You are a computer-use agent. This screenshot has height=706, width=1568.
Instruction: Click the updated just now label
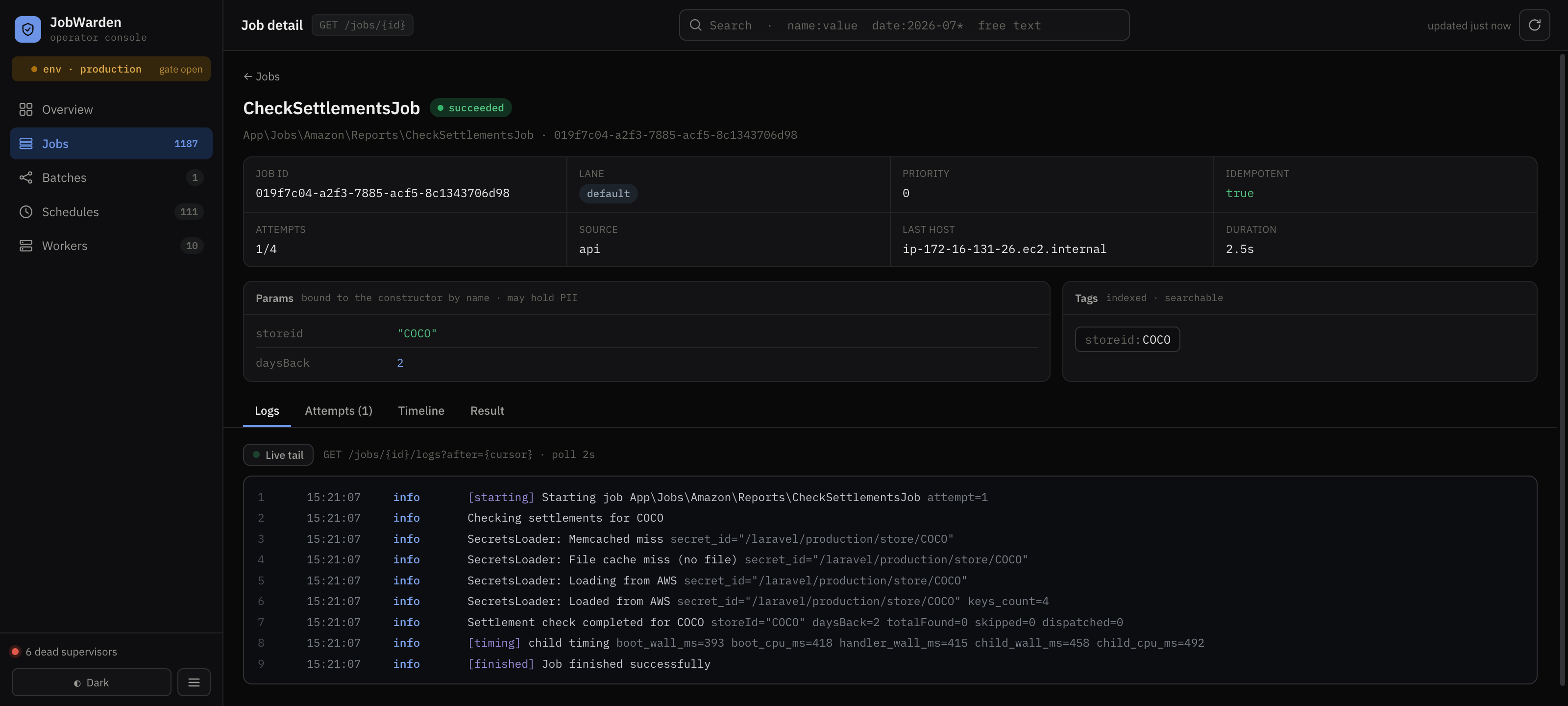[1469, 25]
